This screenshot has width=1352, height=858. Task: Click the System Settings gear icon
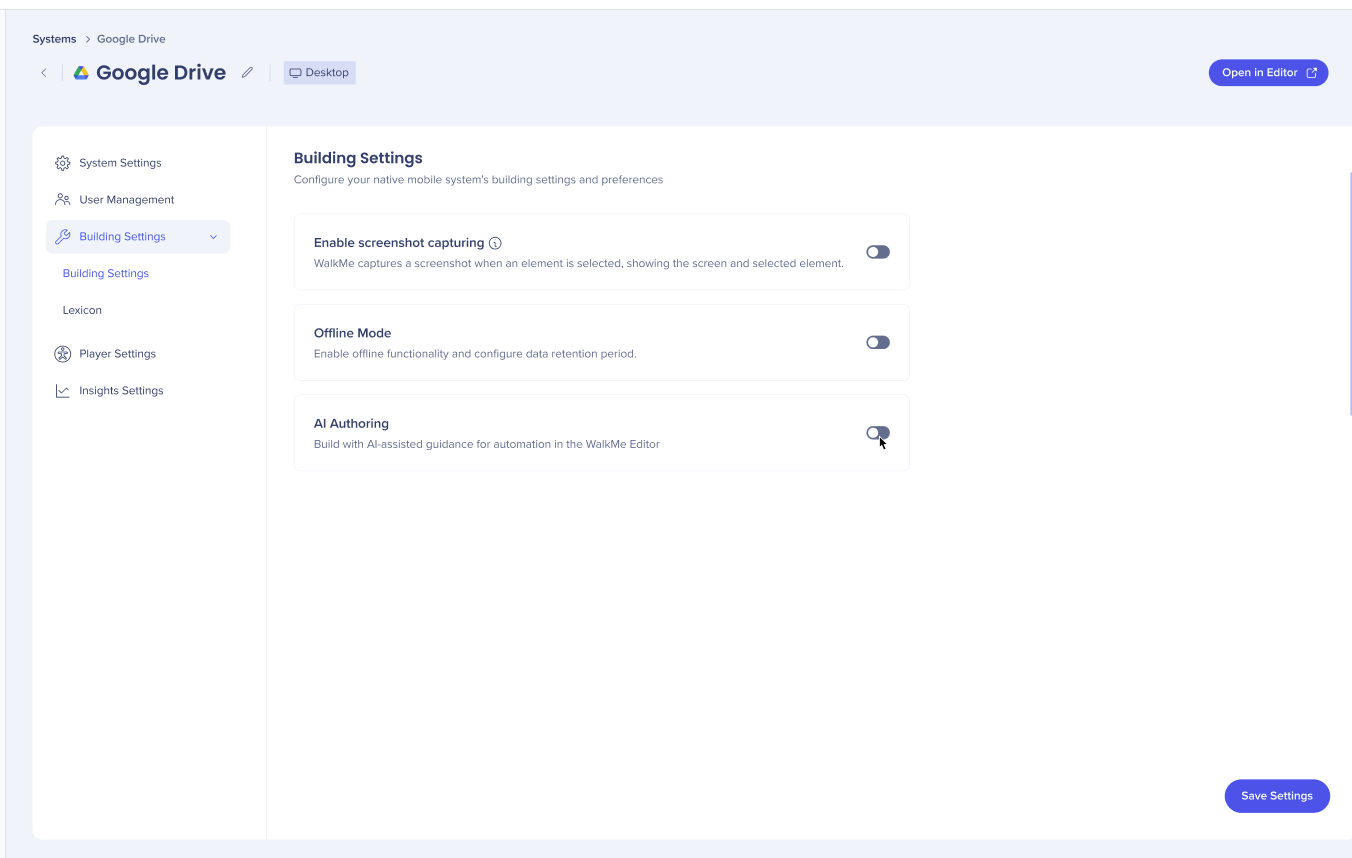pyautogui.click(x=63, y=163)
